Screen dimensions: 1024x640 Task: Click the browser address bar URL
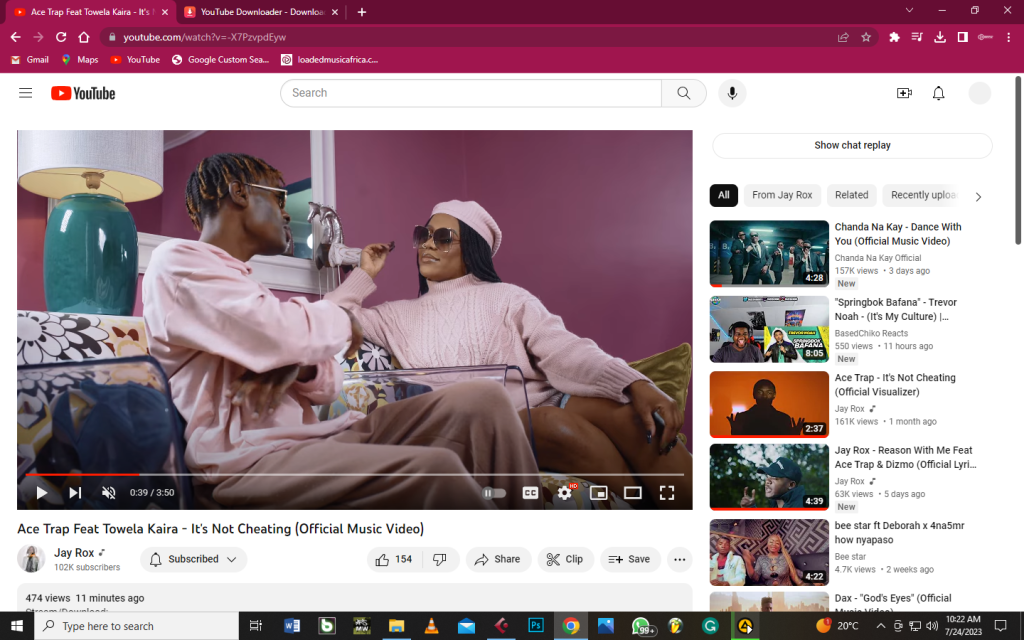[x=204, y=37]
